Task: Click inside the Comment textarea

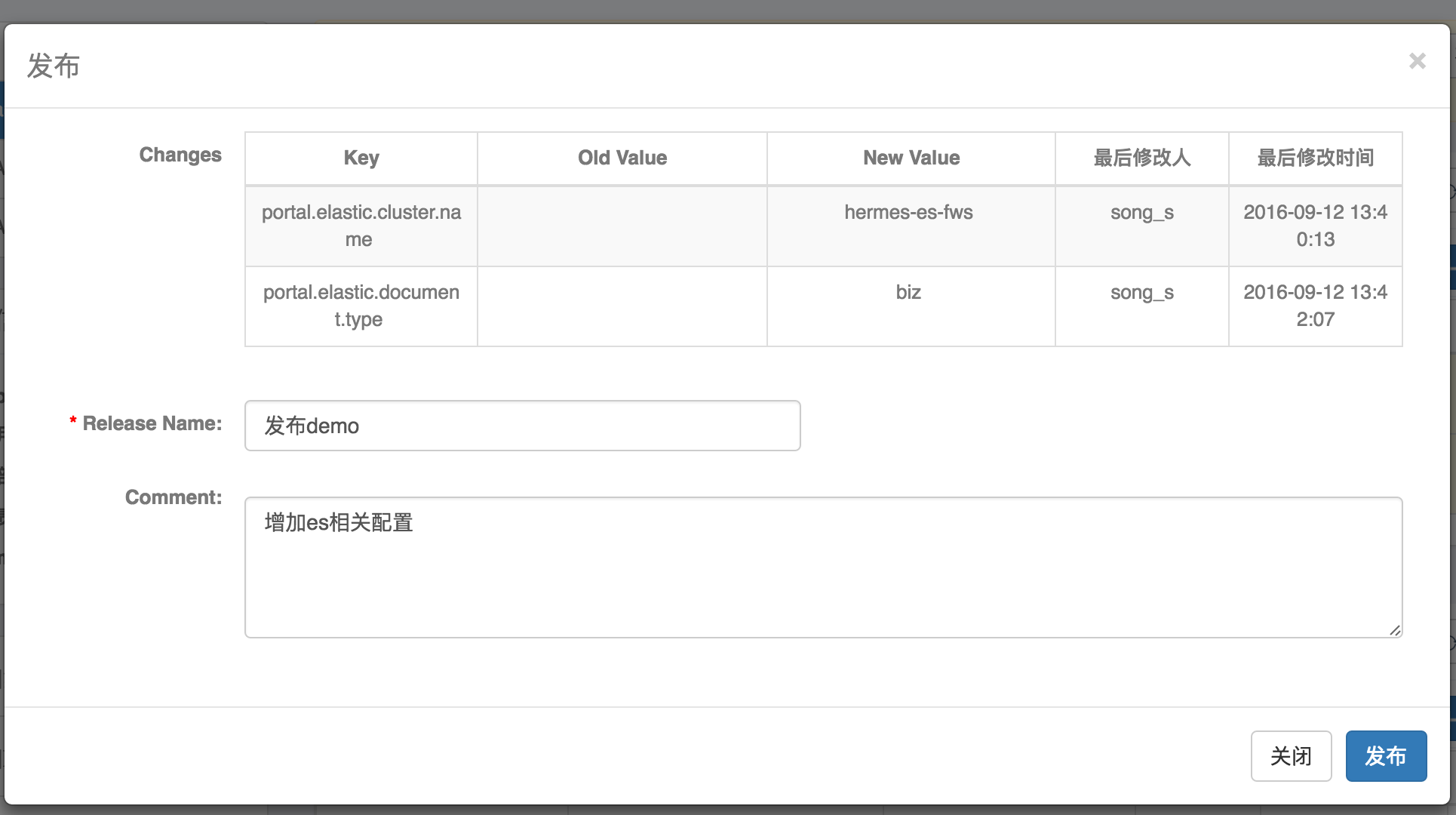Action: [x=822, y=566]
